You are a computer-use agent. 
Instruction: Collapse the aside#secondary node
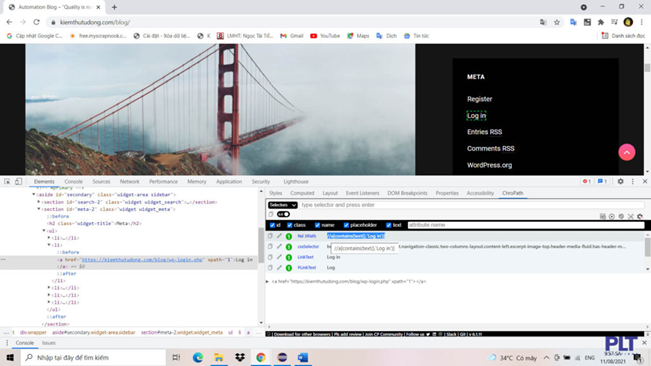pyautogui.click(x=34, y=194)
